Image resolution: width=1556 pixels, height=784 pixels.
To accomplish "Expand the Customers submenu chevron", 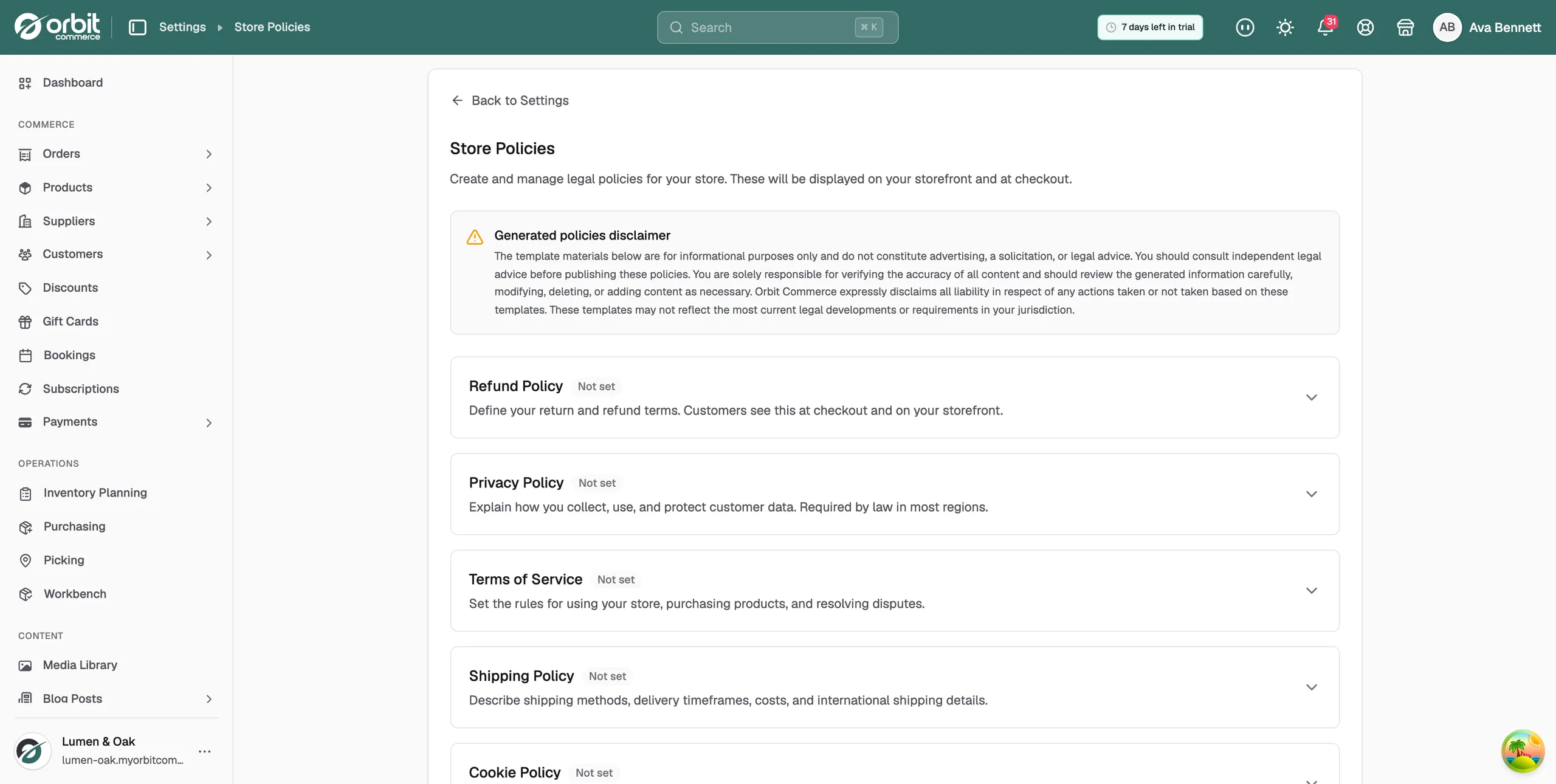I will (x=208, y=255).
